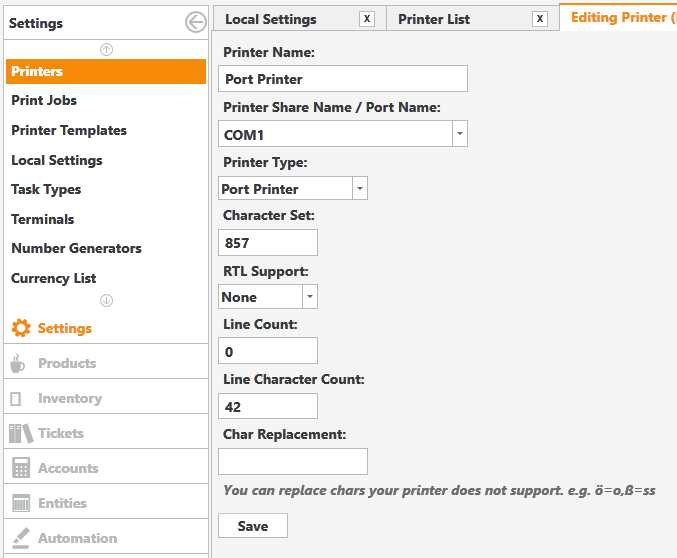Switch to the Local Settings tab

click(x=271, y=19)
